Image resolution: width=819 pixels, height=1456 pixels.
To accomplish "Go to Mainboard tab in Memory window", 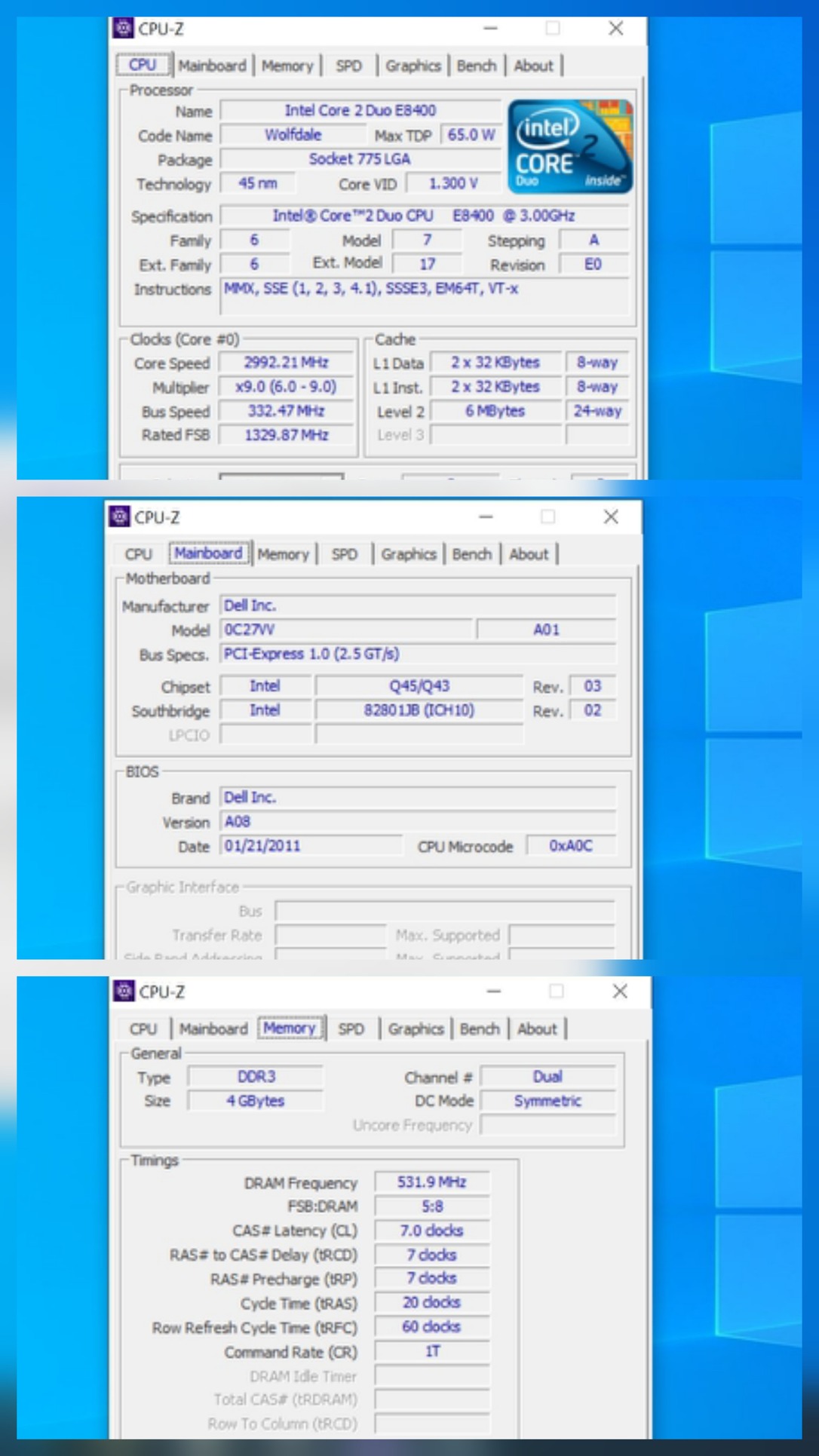I will (213, 1028).
